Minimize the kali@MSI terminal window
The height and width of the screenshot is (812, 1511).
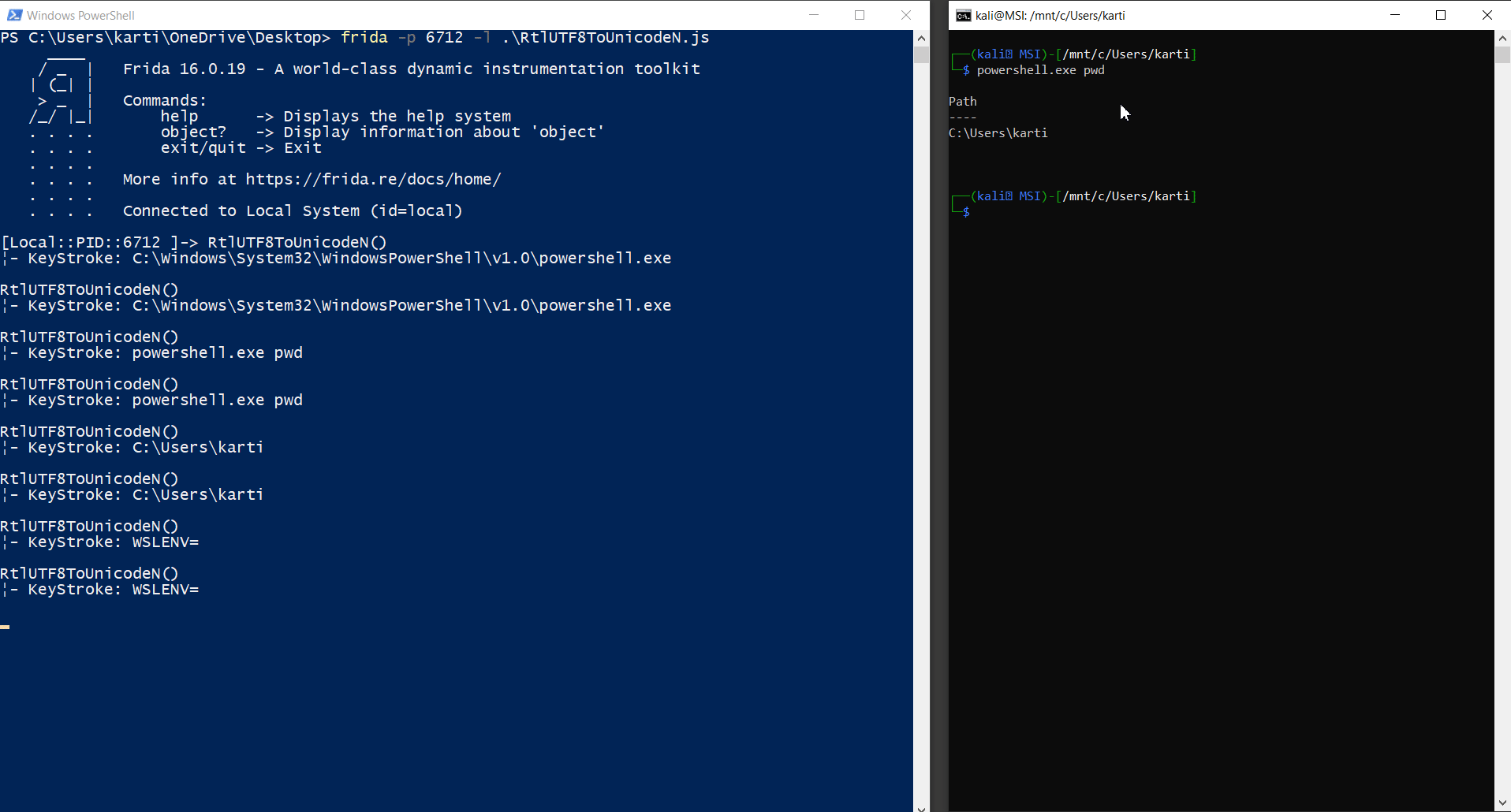pyautogui.click(x=1394, y=15)
